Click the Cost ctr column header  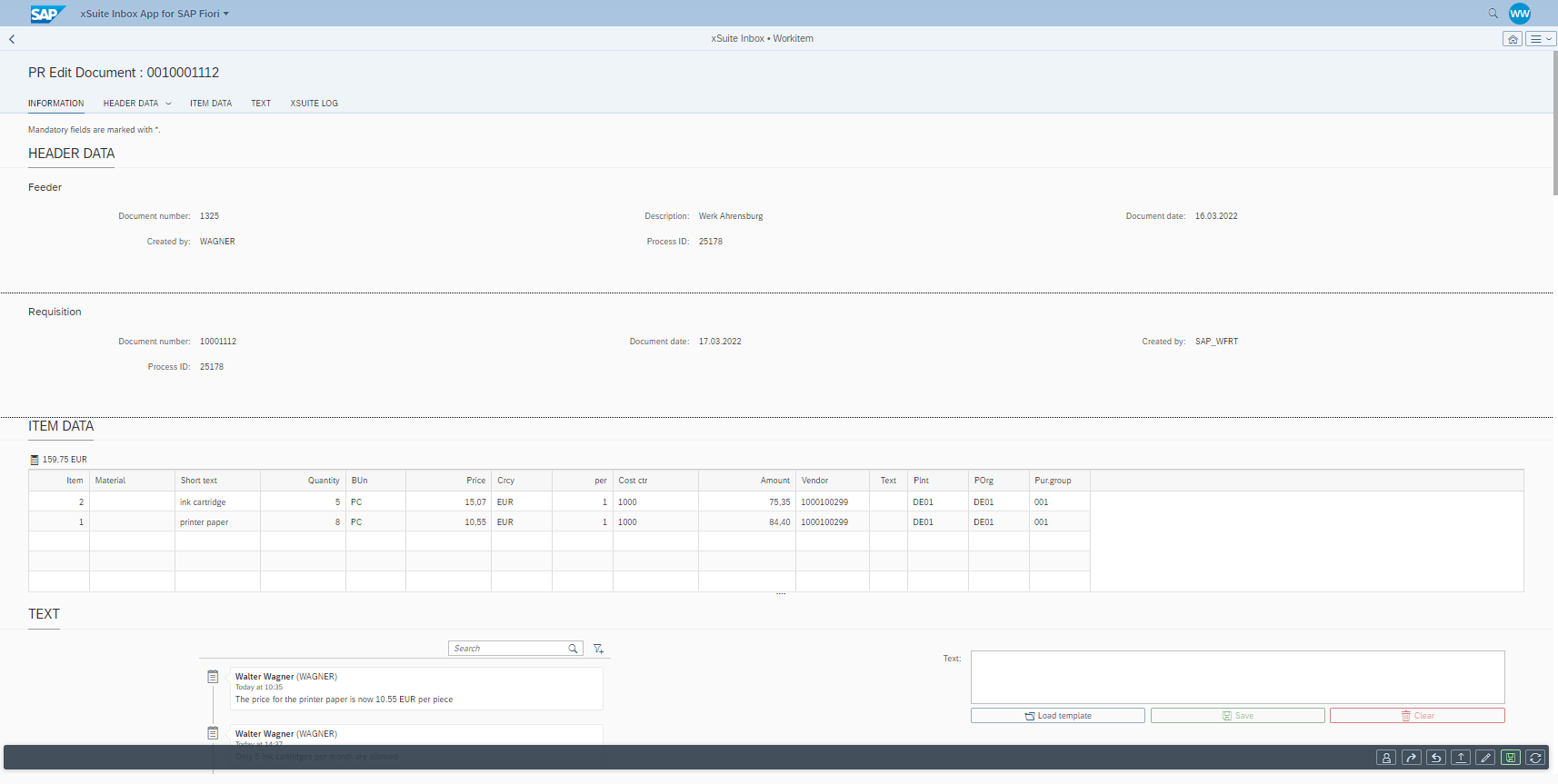[x=655, y=481]
